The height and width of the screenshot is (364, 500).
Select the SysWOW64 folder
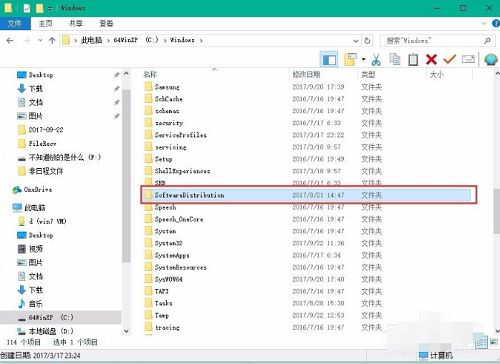[168, 279]
